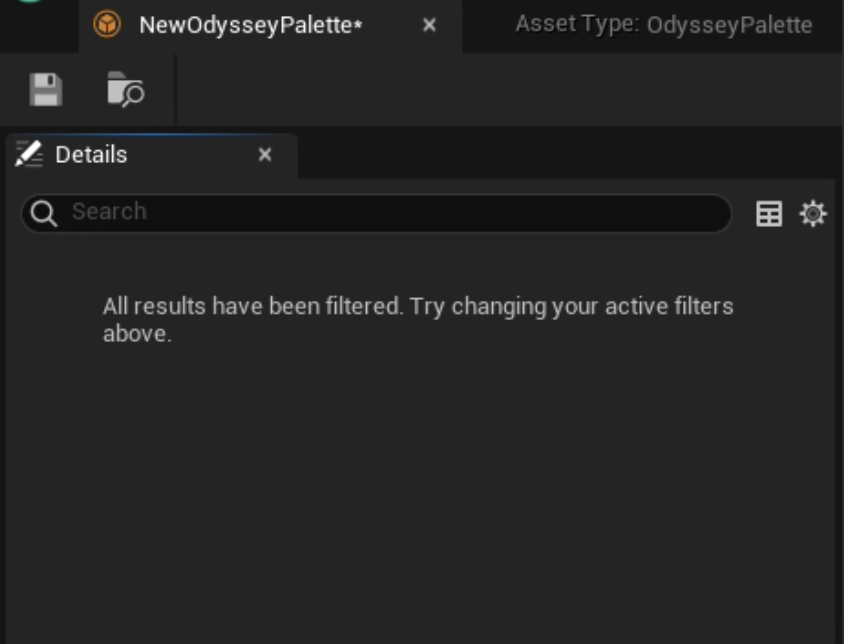Image resolution: width=844 pixels, height=644 pixels.
Task: Save the NewOdysseyPalette asset with floppy icon
Action: pyautogui.click(x=46, y=89)
